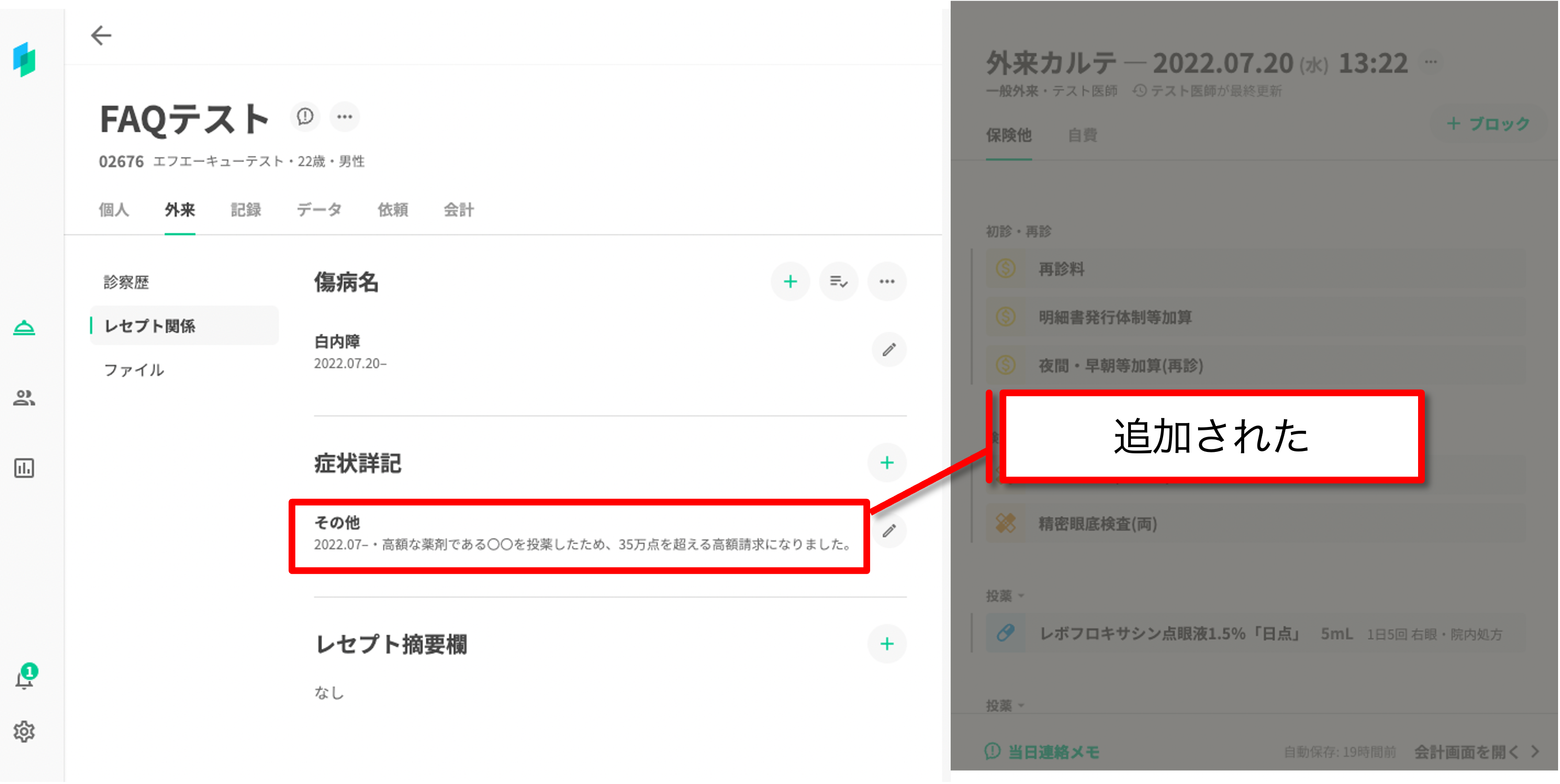Switch to the 個人 tab
1560x784 pixels.
pyautogui.click(x=114, y=210)
